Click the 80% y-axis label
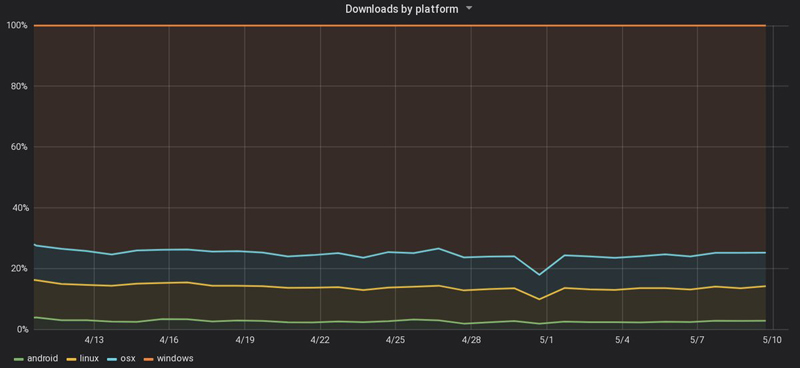 [x=19, y=86]
